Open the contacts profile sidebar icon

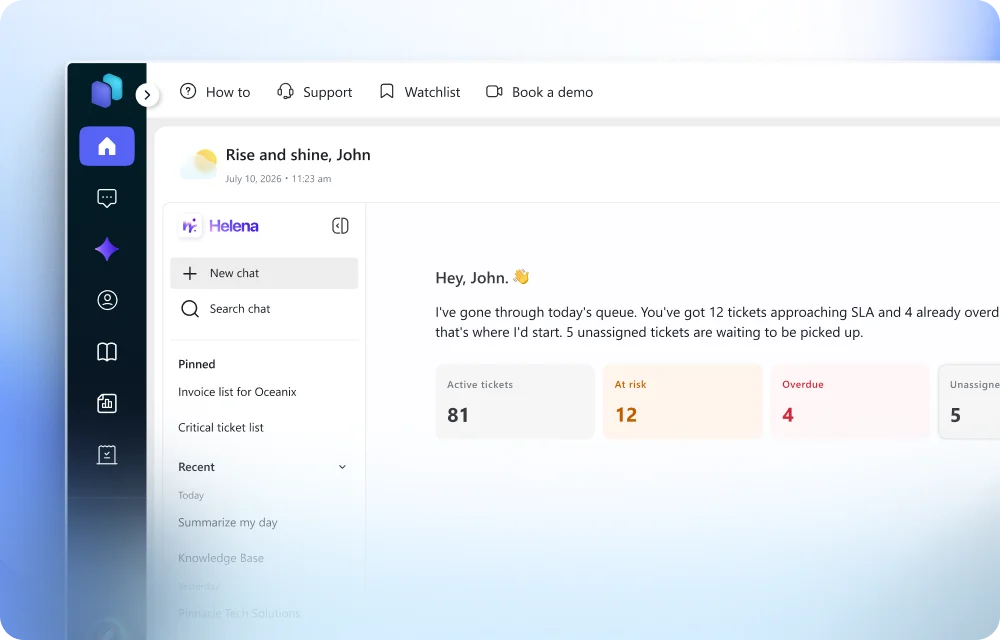107,300
